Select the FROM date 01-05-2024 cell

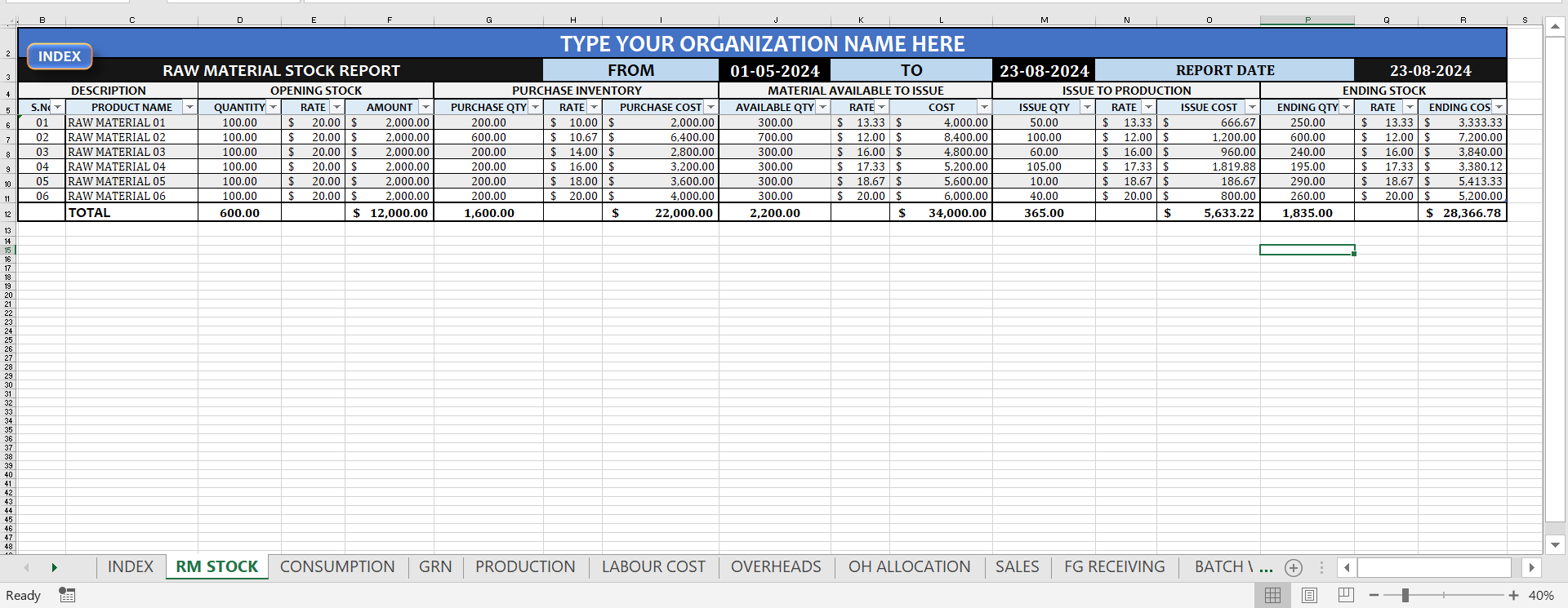pyautogui.click(x=774, y=70)
